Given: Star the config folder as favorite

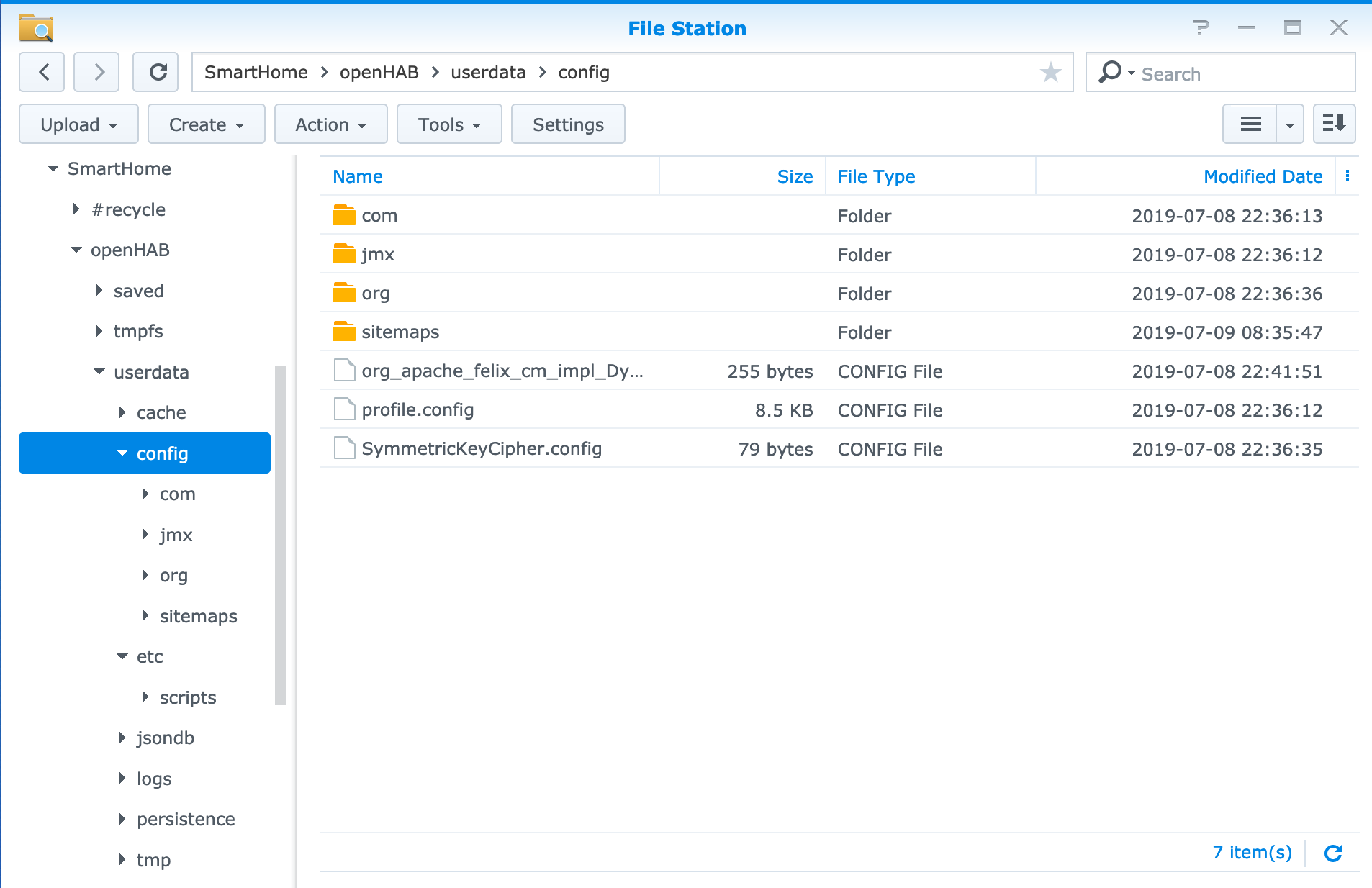Looking at the screenshot, I should click(1051, 72).
